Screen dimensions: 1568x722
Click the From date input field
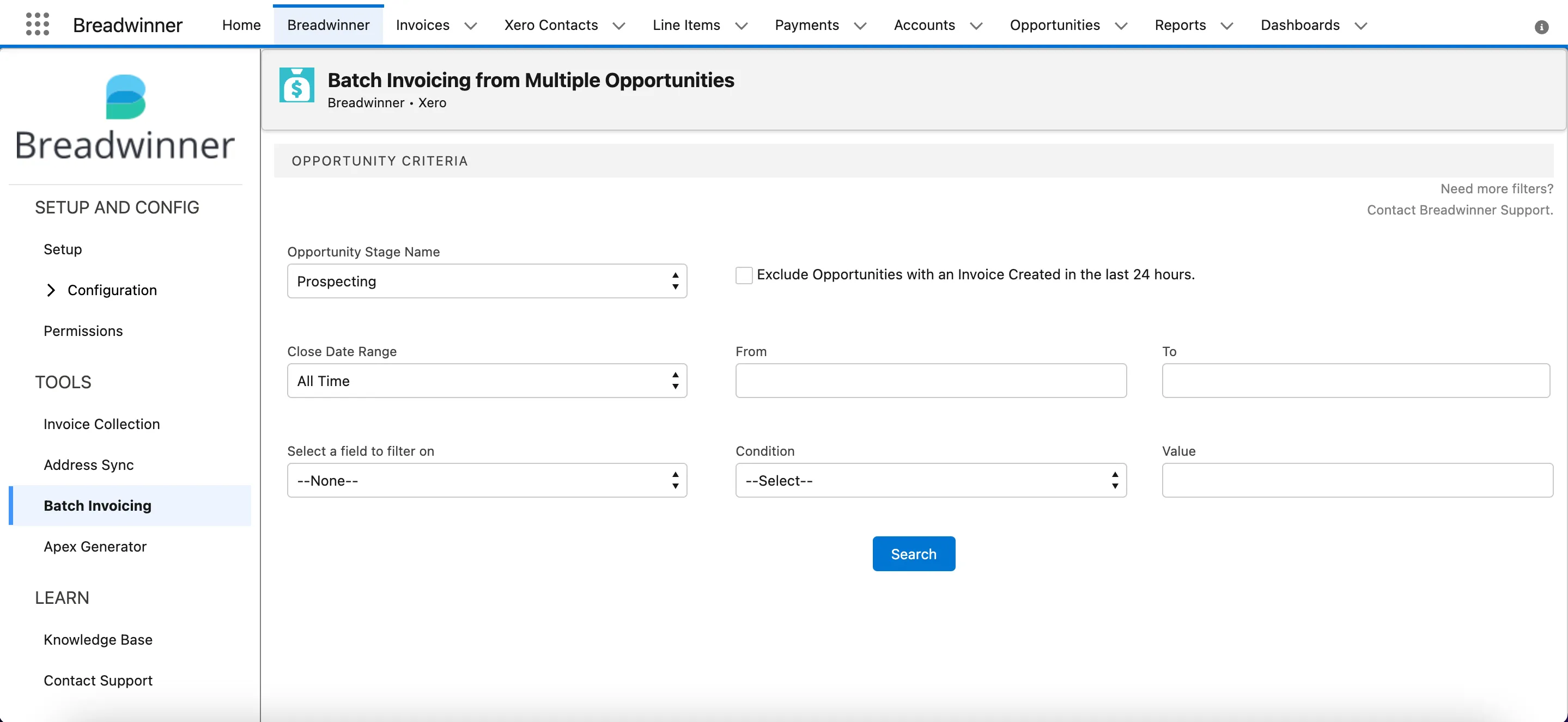[931, 381]
